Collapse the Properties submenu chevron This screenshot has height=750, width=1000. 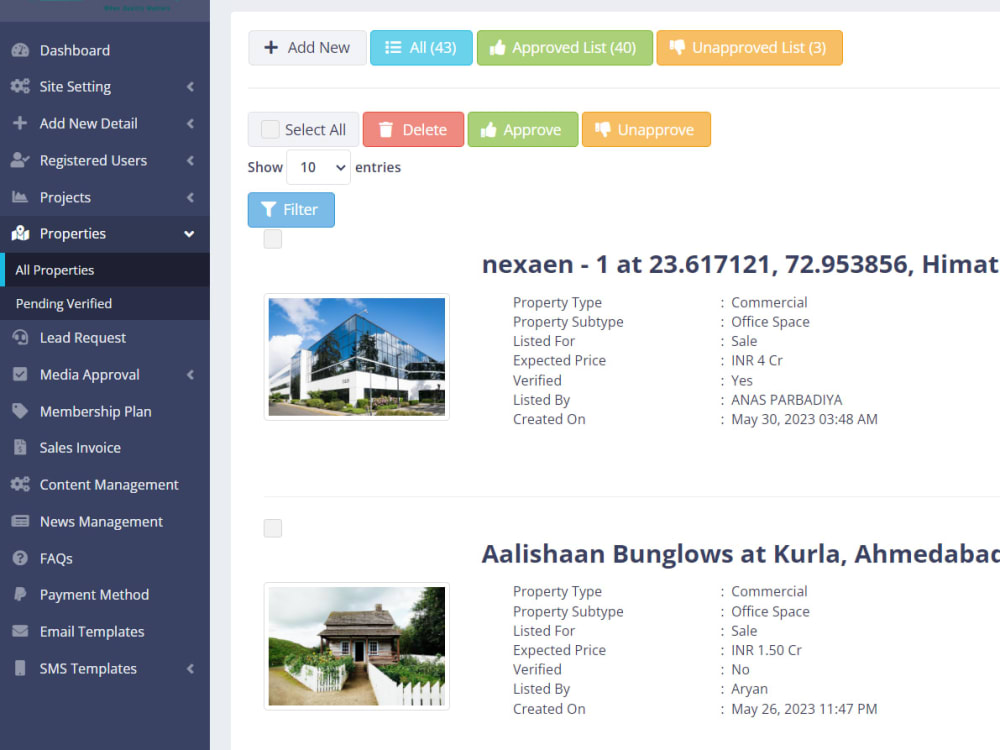point(189,234)
